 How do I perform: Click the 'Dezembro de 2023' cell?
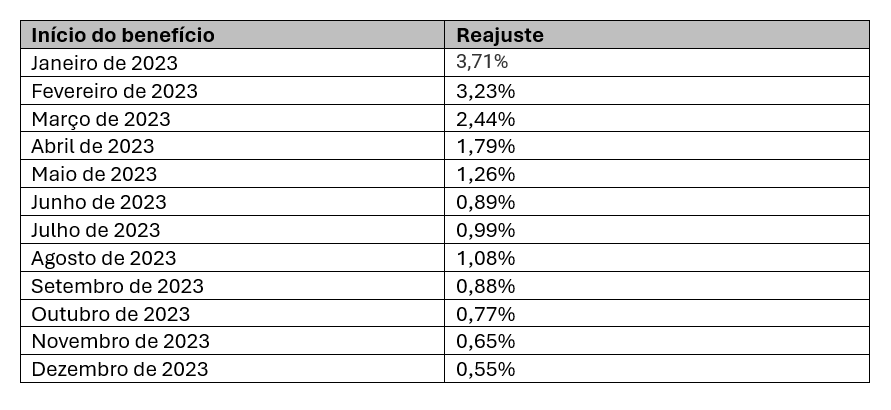click(x=232, y=369)
